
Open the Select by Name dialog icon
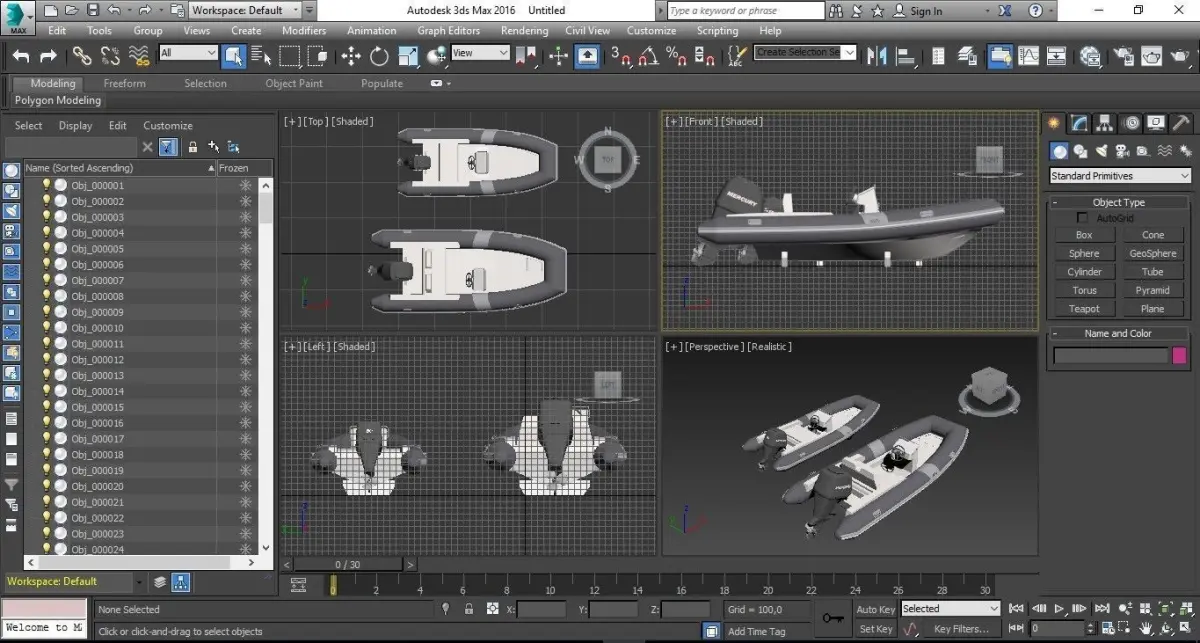(x=262, y=56)
